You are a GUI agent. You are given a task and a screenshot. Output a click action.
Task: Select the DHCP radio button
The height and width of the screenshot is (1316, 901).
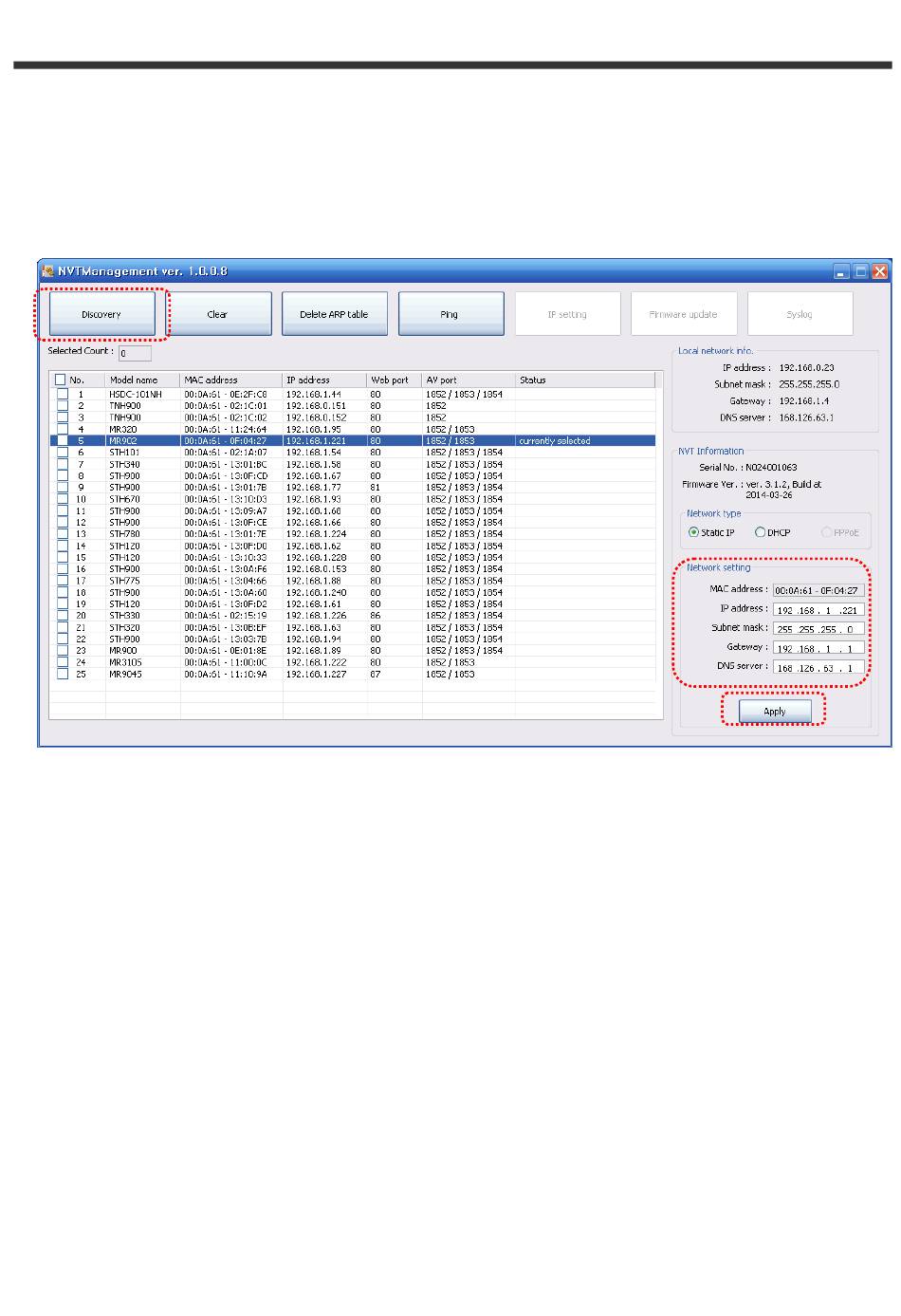click(760, 532)
